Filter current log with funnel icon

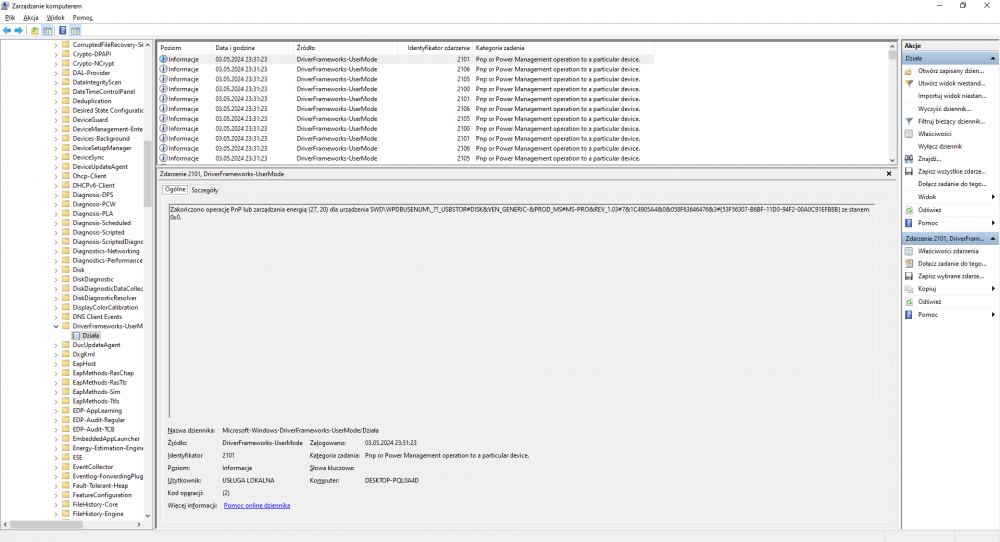pos(909,121)
